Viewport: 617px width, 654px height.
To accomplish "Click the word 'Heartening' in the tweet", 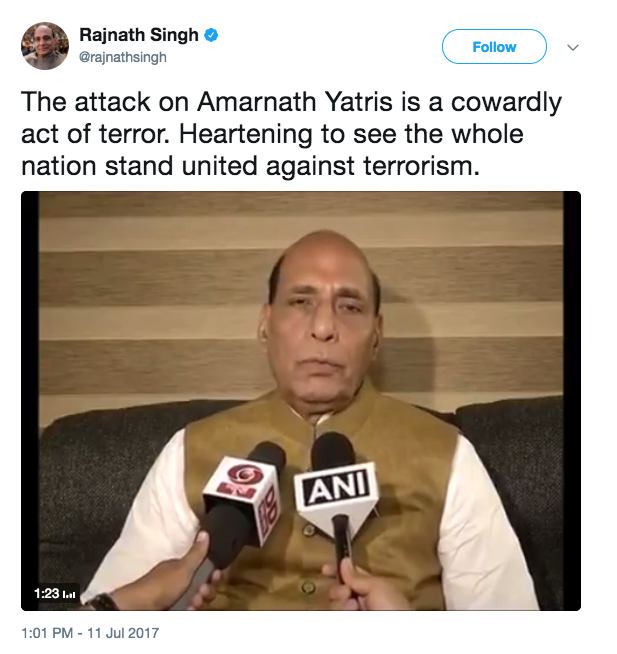I will point(246,135).
